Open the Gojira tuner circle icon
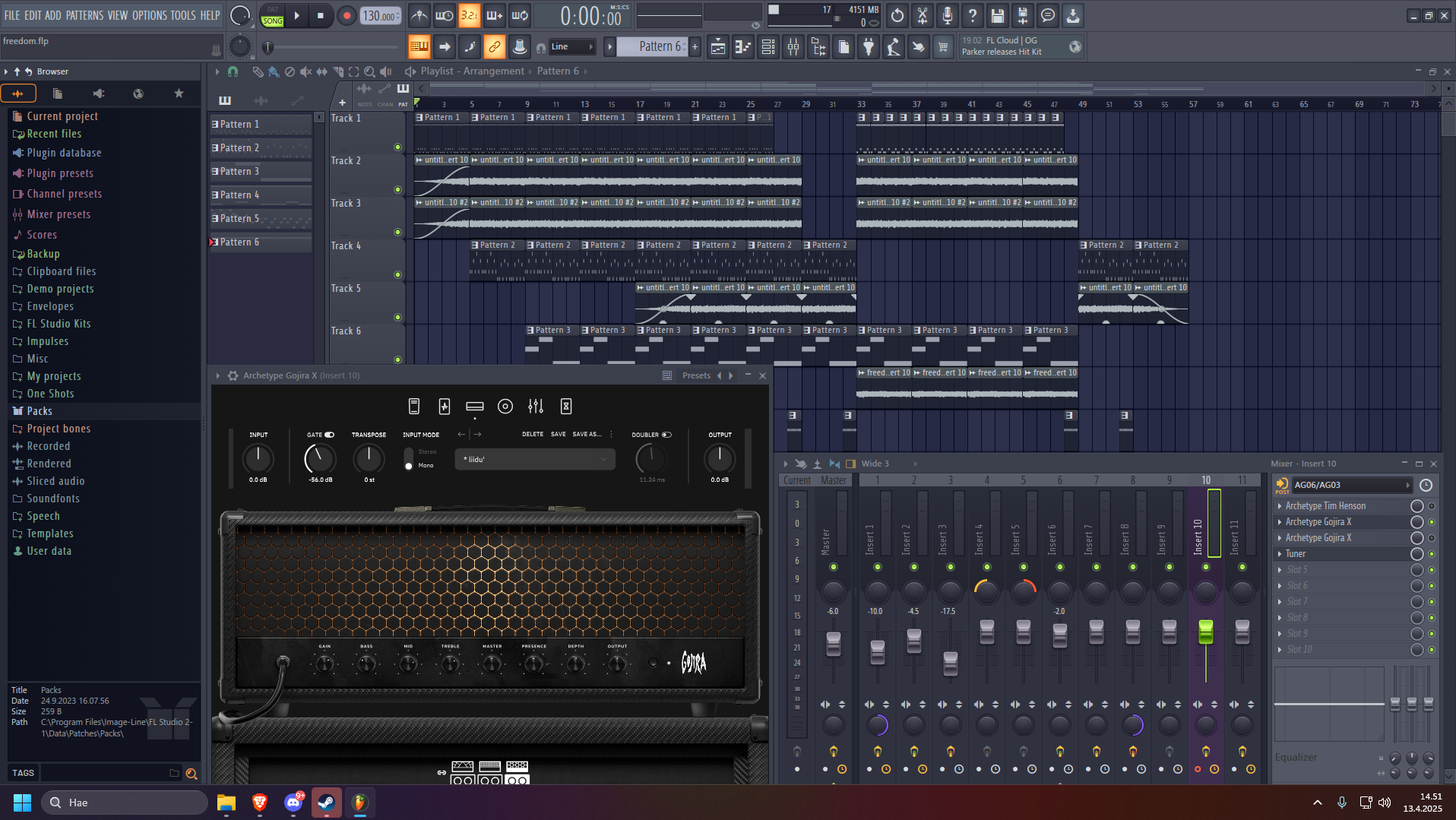 click(x=505, y=407)
